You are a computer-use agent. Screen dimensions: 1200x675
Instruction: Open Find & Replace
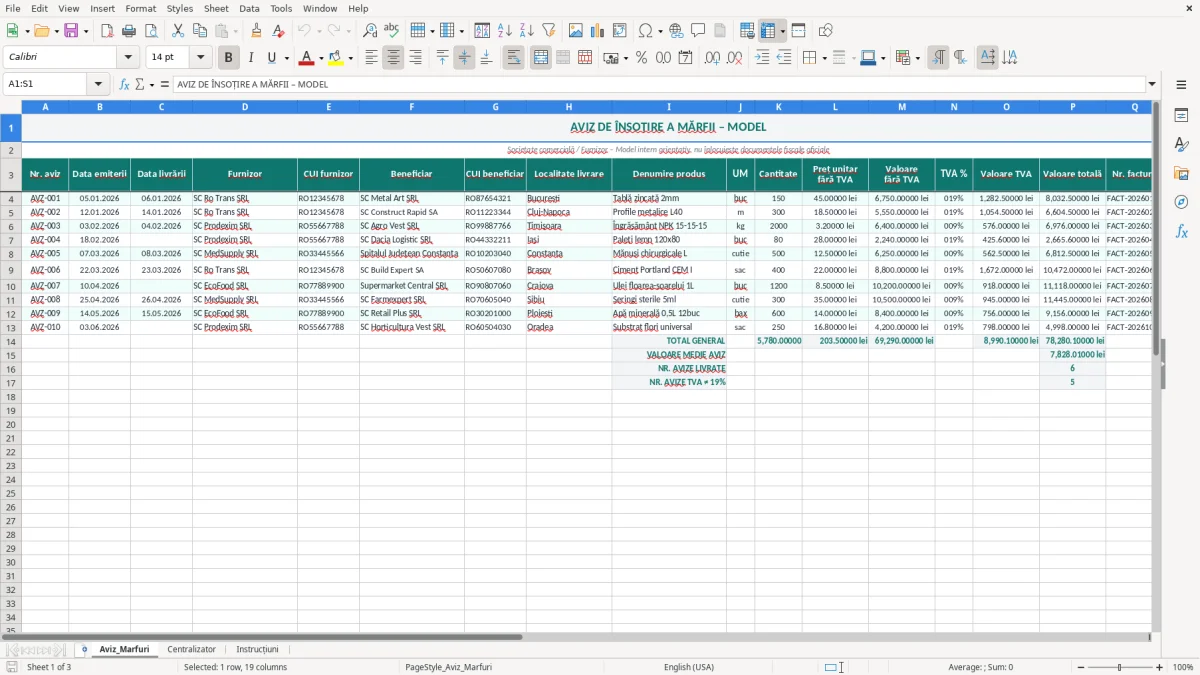(x=370, y=31)
